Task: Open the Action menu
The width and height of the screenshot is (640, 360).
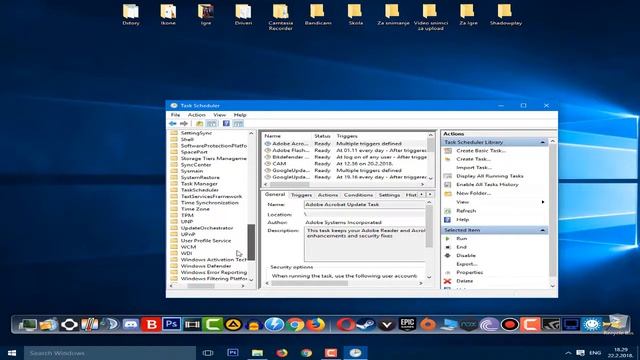Action: [x=197, y=115]
